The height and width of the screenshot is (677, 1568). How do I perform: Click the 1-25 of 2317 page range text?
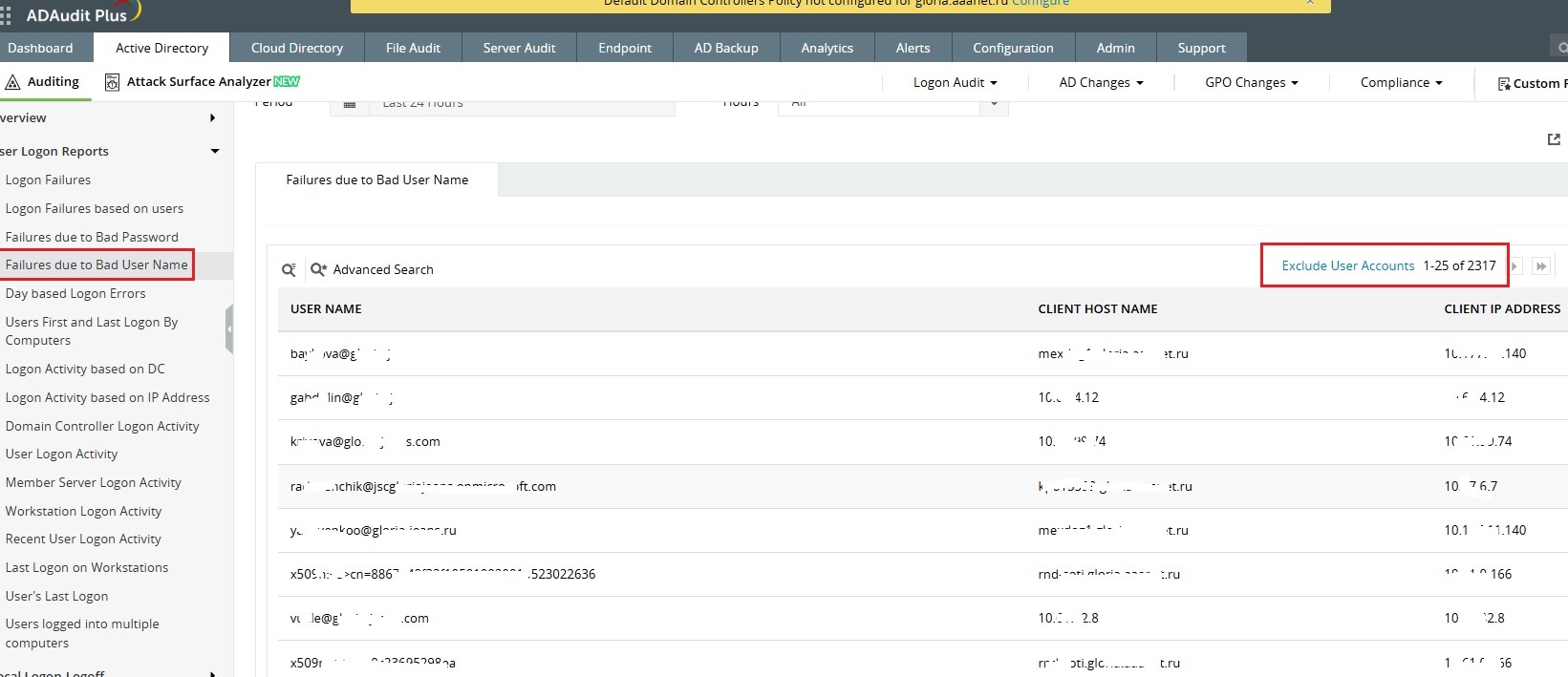point(1459,265)
